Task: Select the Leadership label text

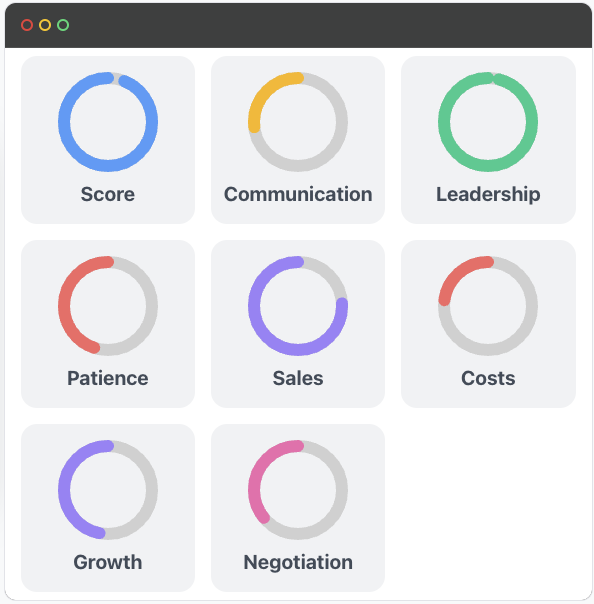Action: point(488,194)
